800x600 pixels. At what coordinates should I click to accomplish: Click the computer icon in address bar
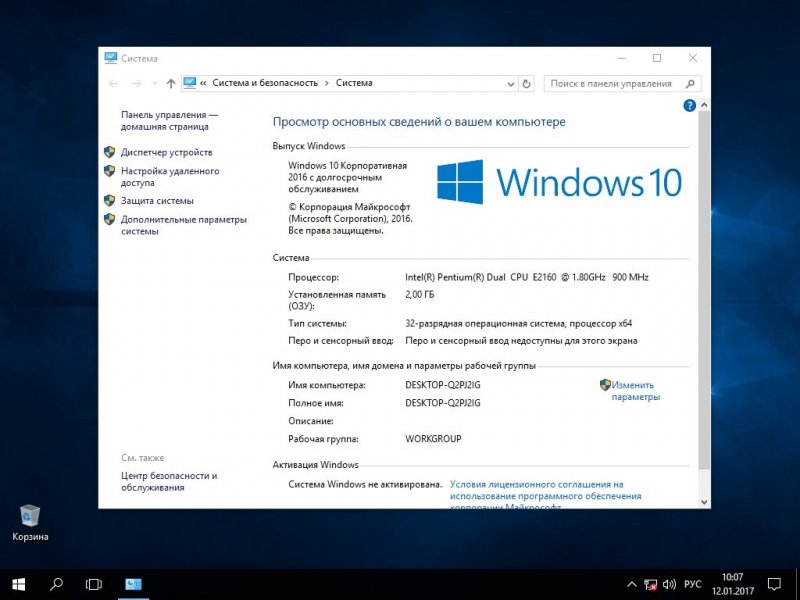pyautogui.click(x=190, y=83)
